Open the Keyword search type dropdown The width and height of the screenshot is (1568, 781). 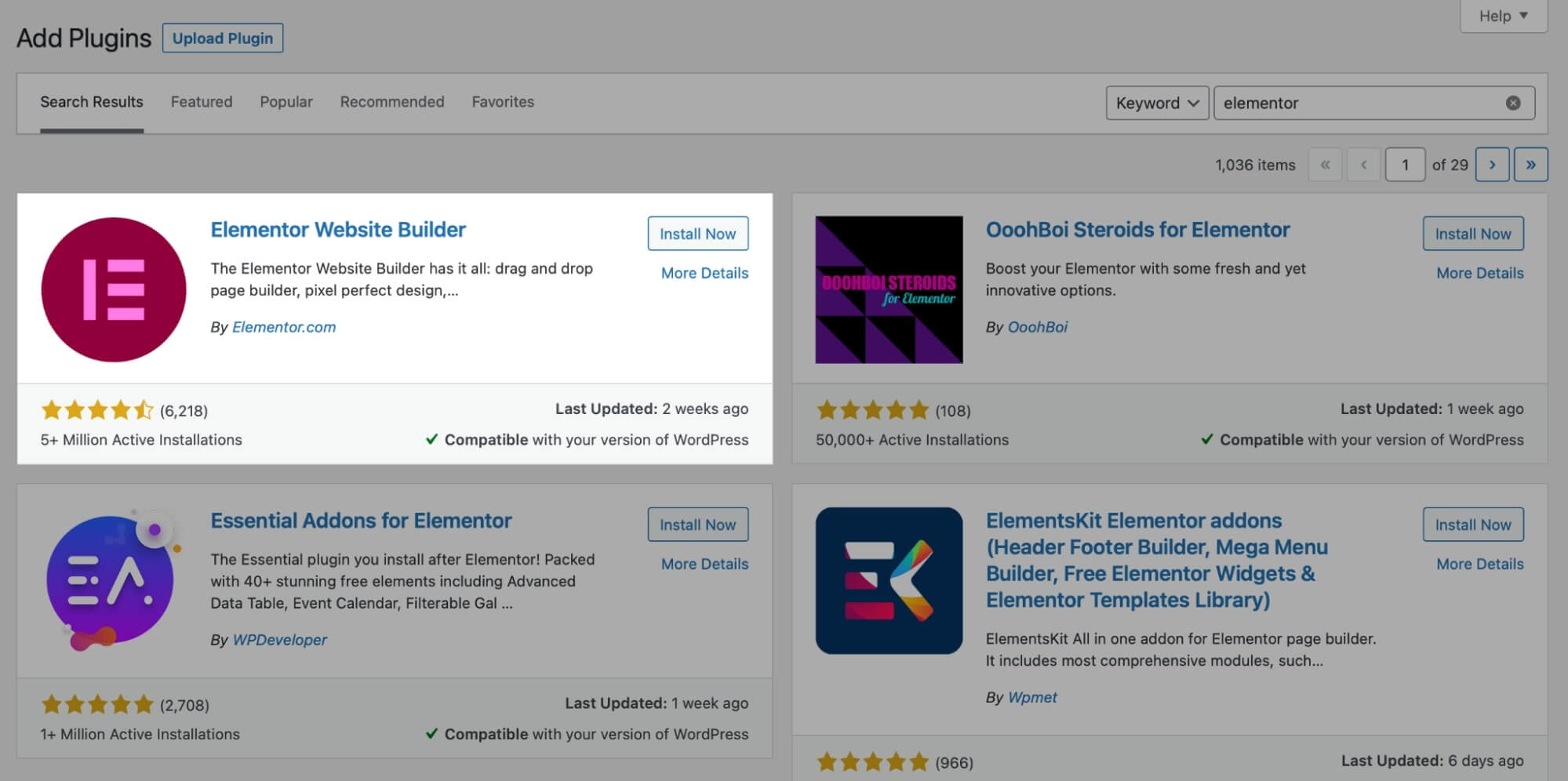click(x=1157, y=103)
